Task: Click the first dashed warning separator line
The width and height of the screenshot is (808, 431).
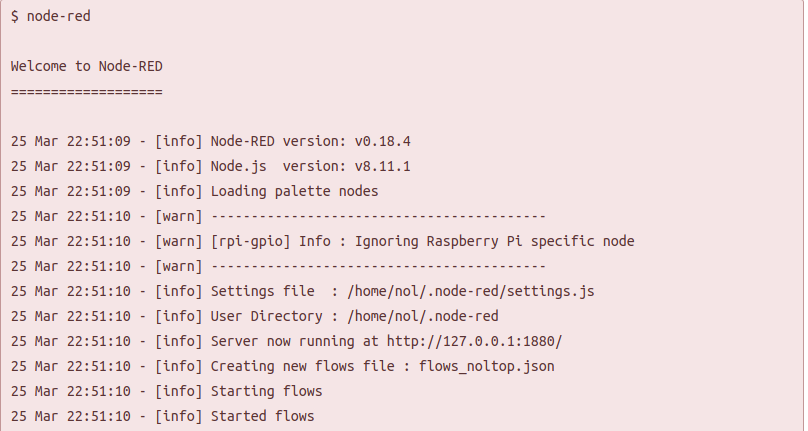Action: [x=378, y=216]
